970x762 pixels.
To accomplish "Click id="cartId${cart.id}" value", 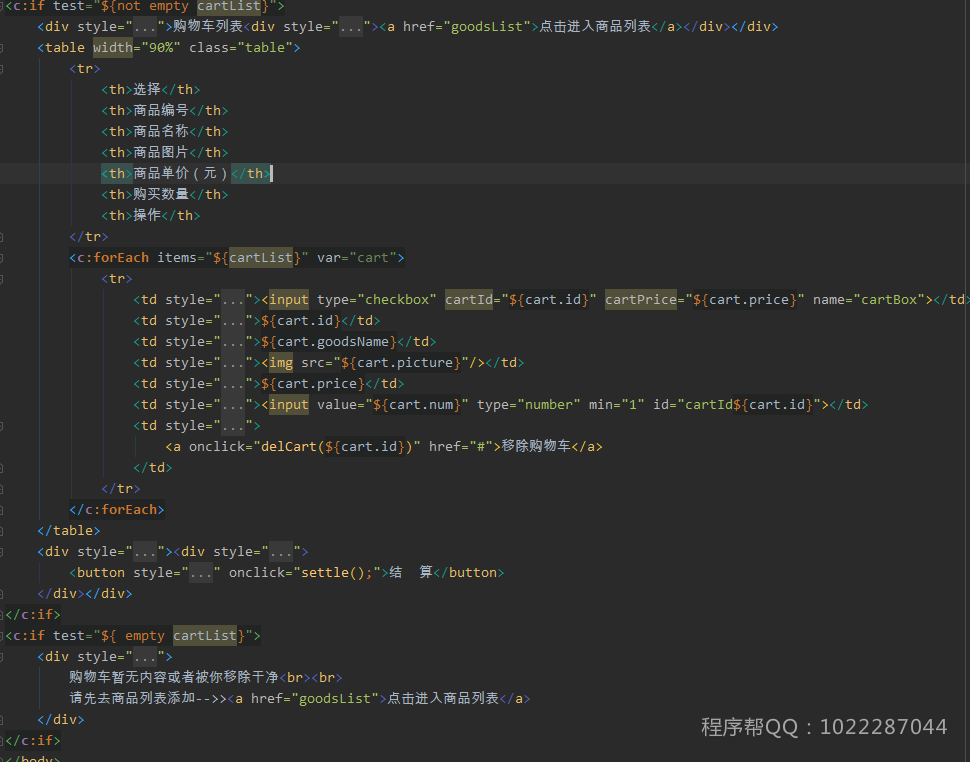I will tap(749, 405).
